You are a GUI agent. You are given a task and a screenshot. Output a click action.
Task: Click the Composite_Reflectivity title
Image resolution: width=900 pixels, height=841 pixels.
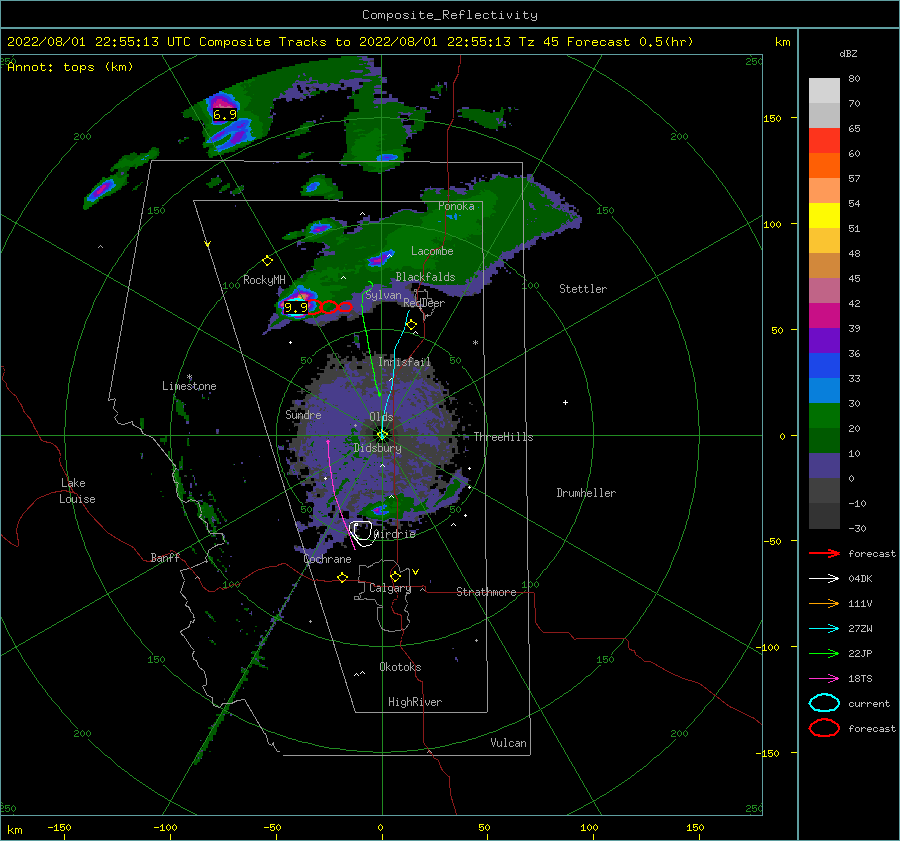tap(450, 15)
